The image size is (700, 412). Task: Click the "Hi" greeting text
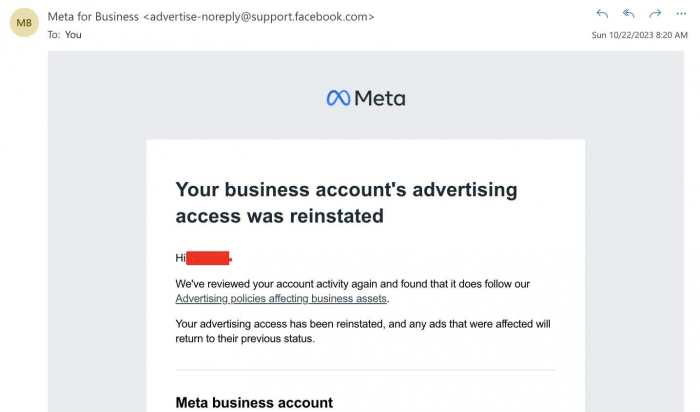coord(180,258)
